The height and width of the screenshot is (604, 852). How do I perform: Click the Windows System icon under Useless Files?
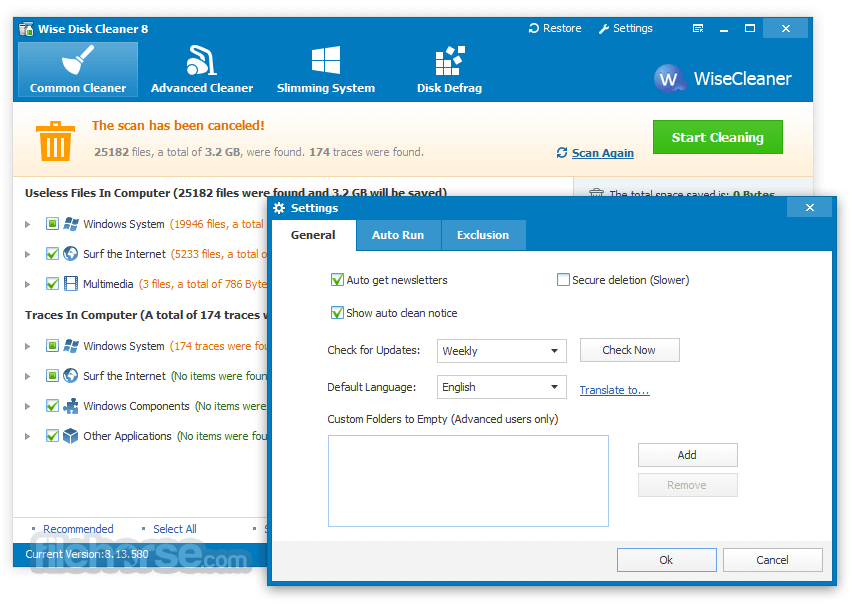[x=71, y=224]
